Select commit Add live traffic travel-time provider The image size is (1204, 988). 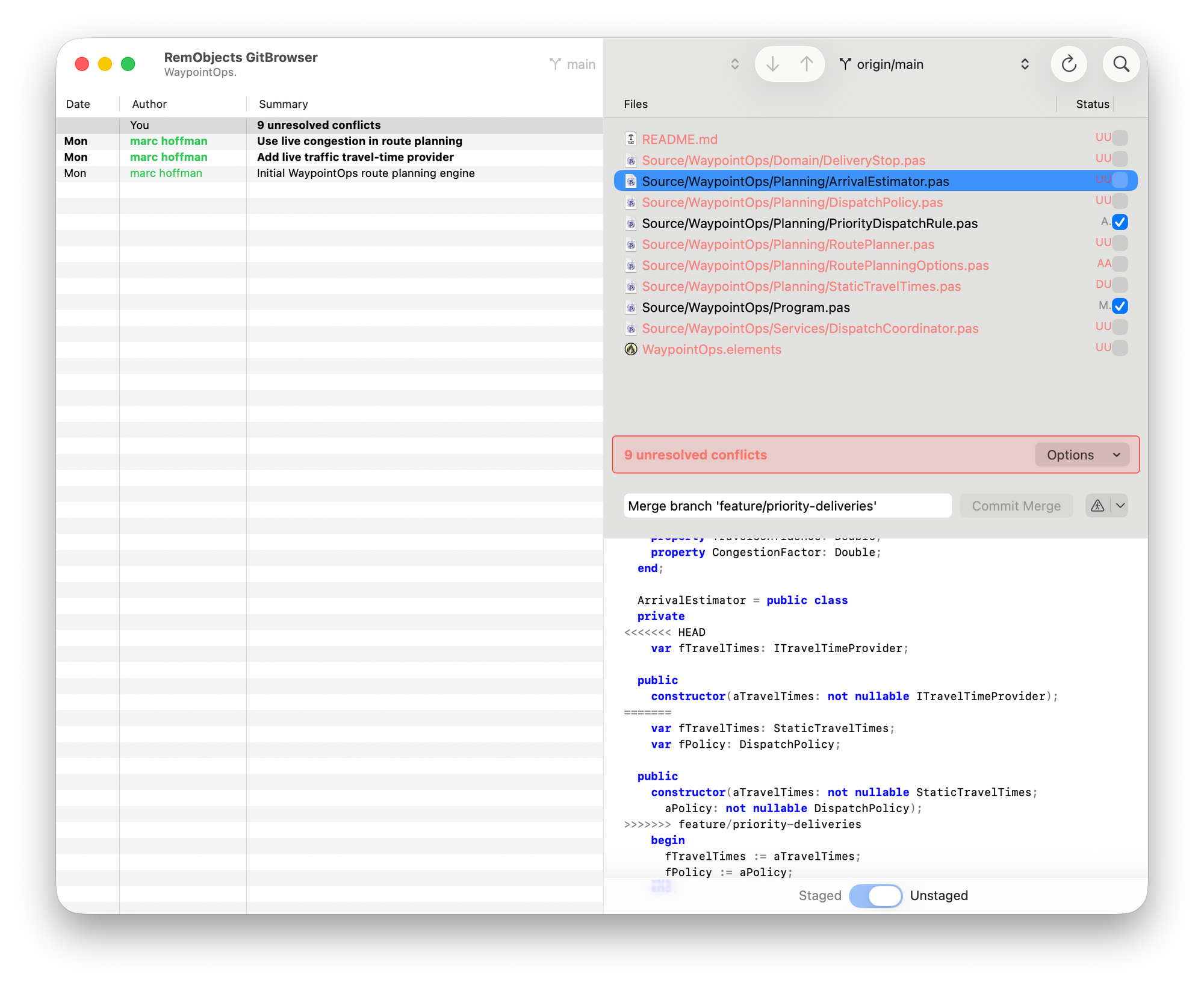pyautogui.click(x=330, y=157)
